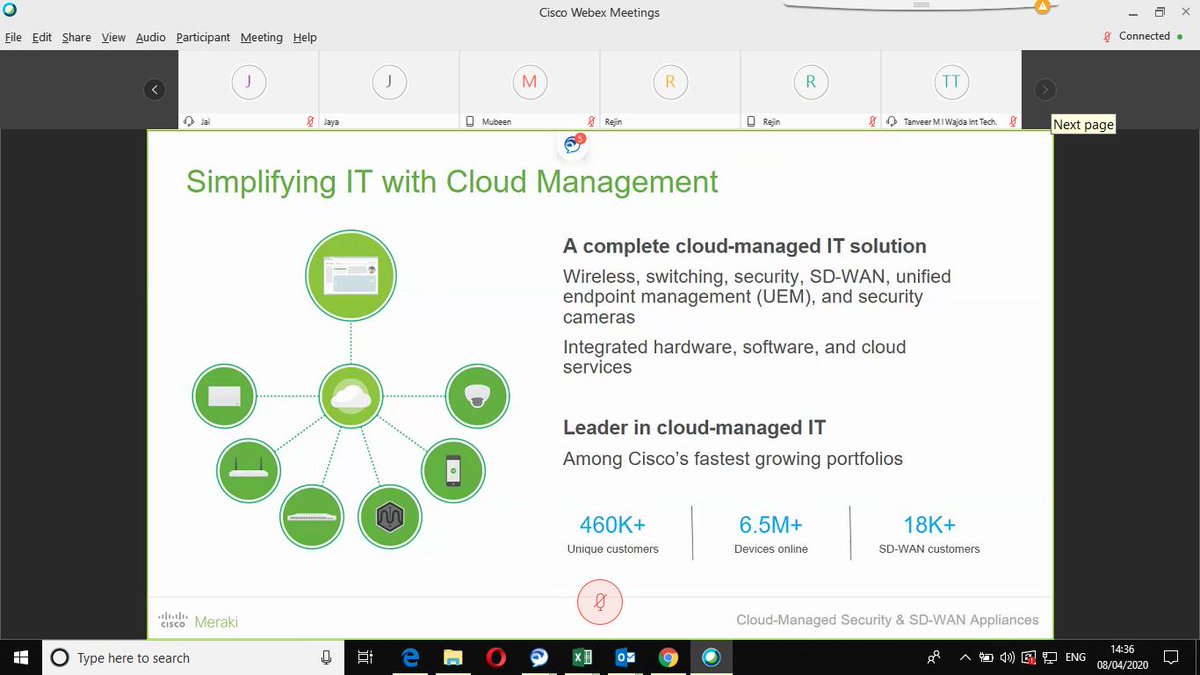
Task: Click the Webex app icon in title bar
Action: (x=10, y=11)
